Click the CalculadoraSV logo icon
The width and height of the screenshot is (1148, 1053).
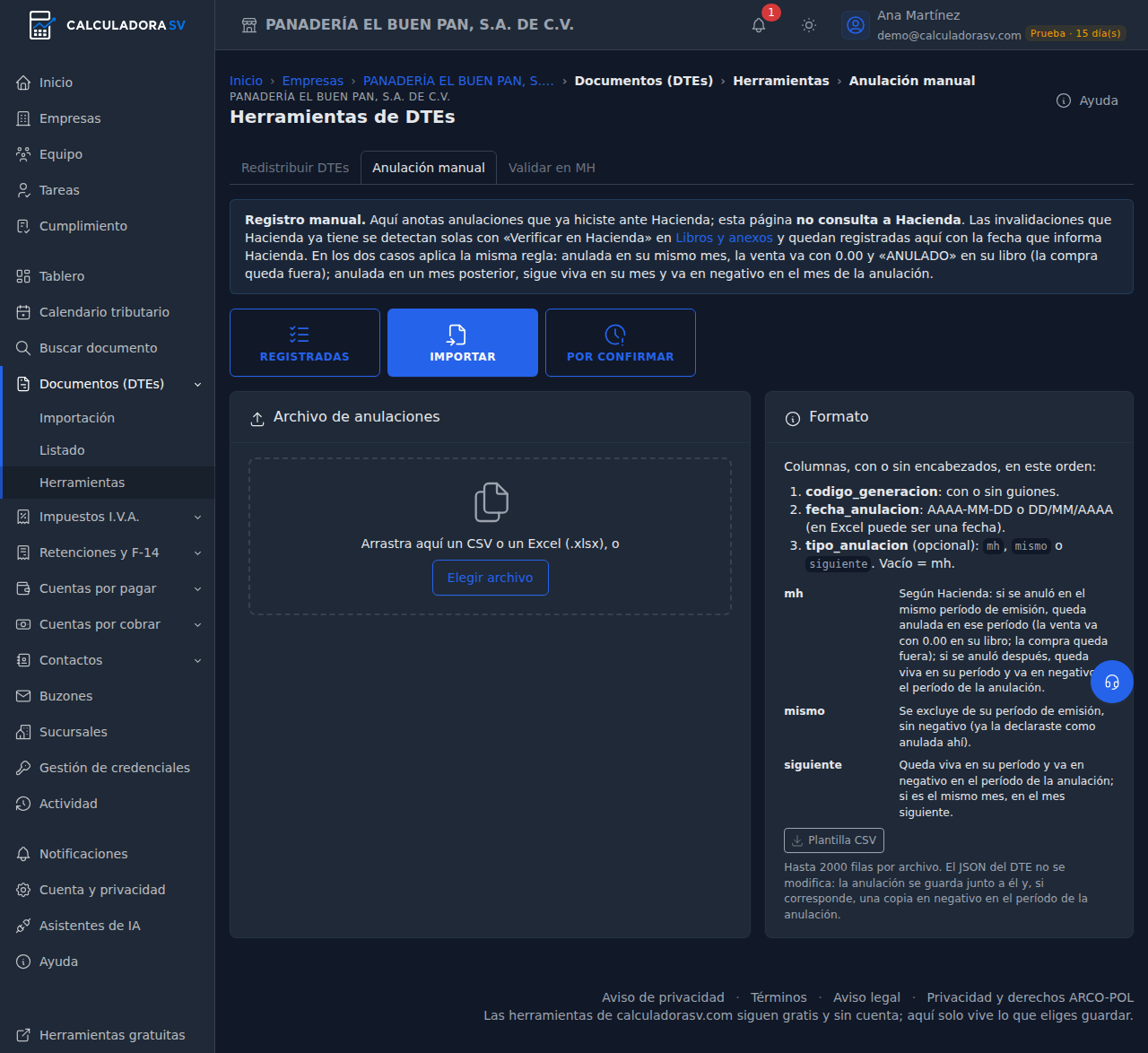40,25
